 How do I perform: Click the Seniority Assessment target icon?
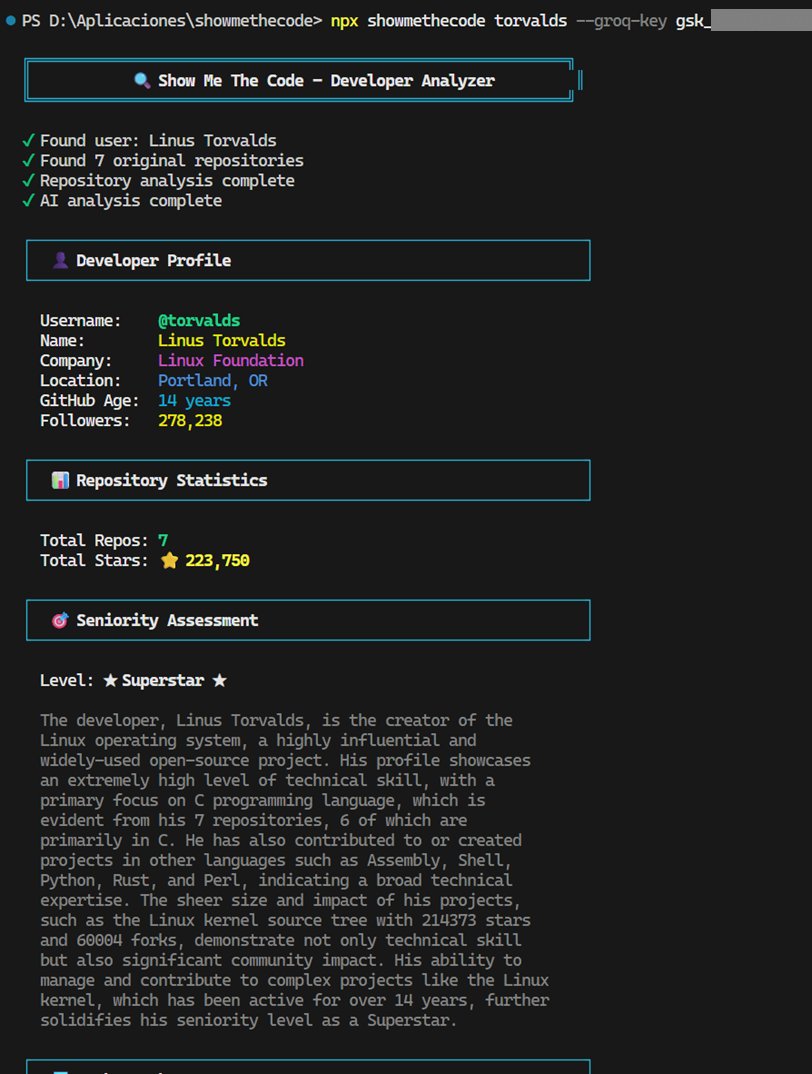(x=60, y=620)
